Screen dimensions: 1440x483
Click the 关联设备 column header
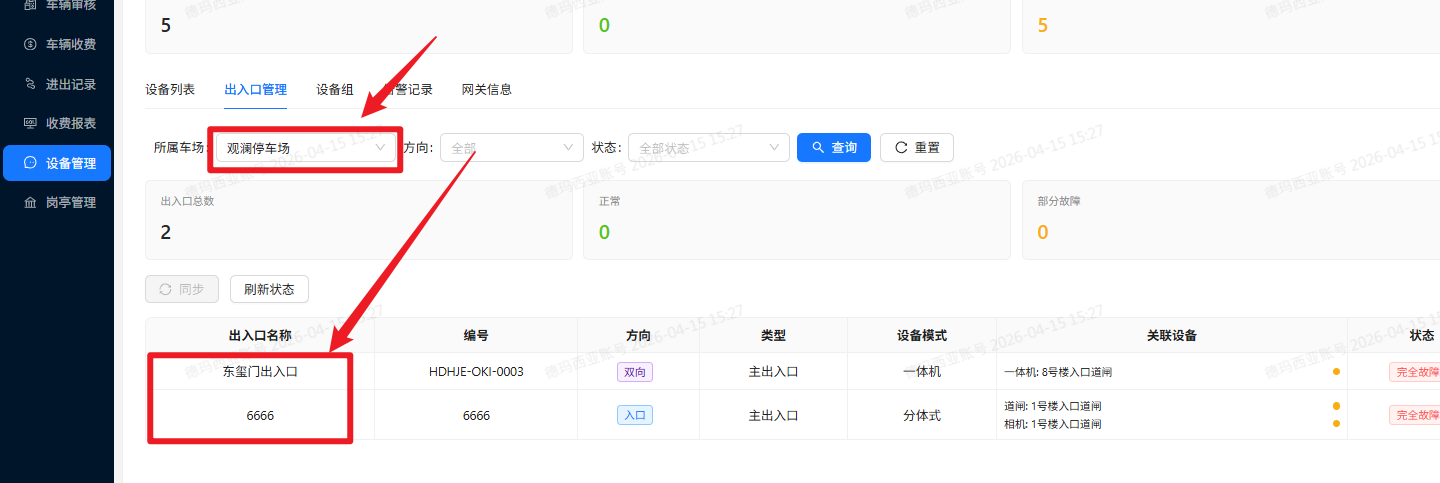(x=1172, y=336)
